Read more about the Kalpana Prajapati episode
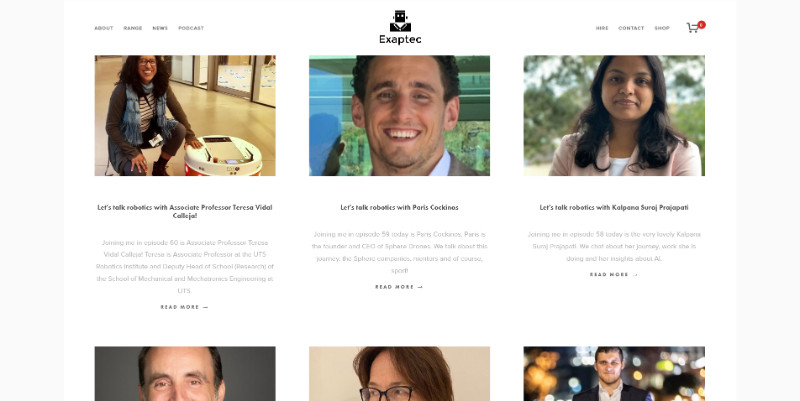Image resolution: width=800 pixels, height=401 pixels. point(614,274)
